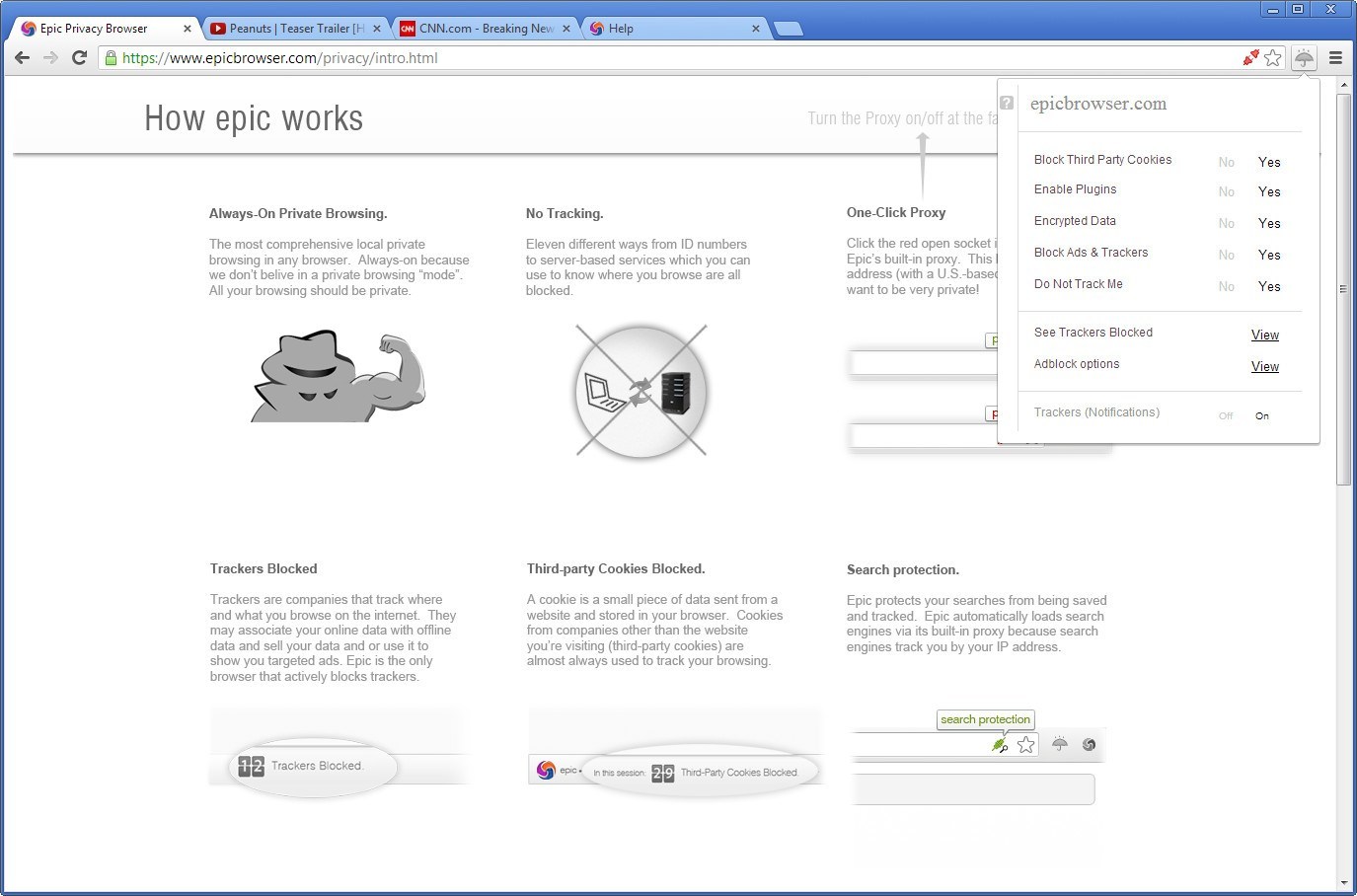Screen dimensions: 1357x896
Task: Open a new tab with the new tab button
Action: coord(789,29)
